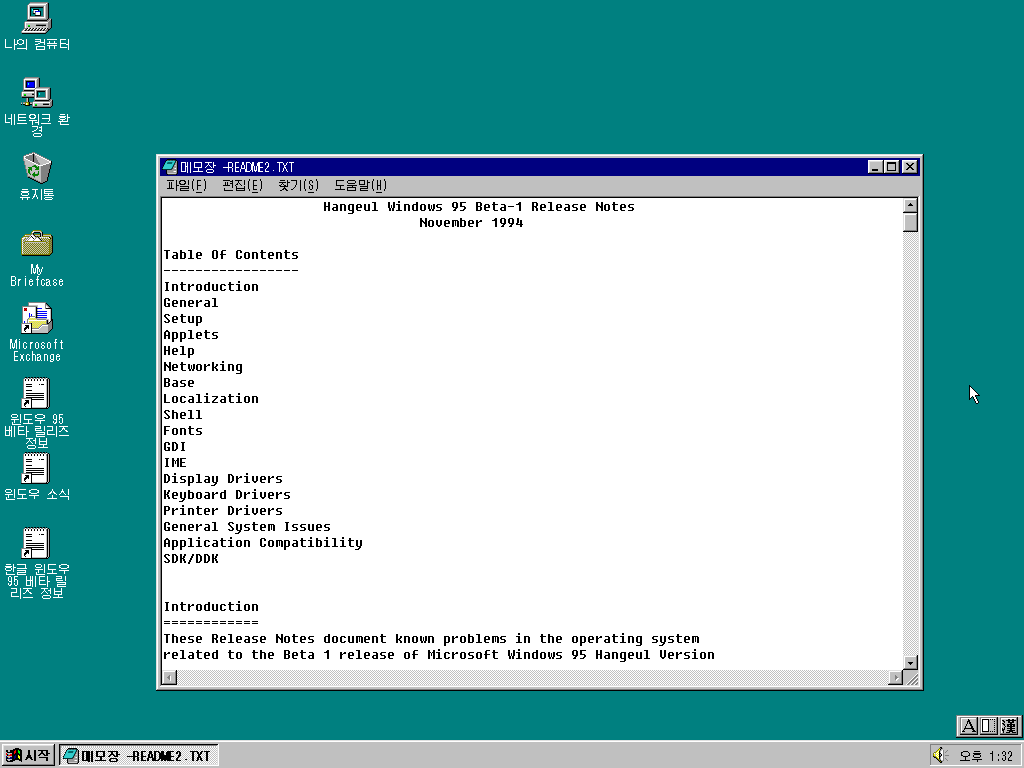Image resolution: width=1024 pixels, height=768 pixels.
Task: Click the IME Hanja (漢) button
Action: click(x=1009, y=726)
